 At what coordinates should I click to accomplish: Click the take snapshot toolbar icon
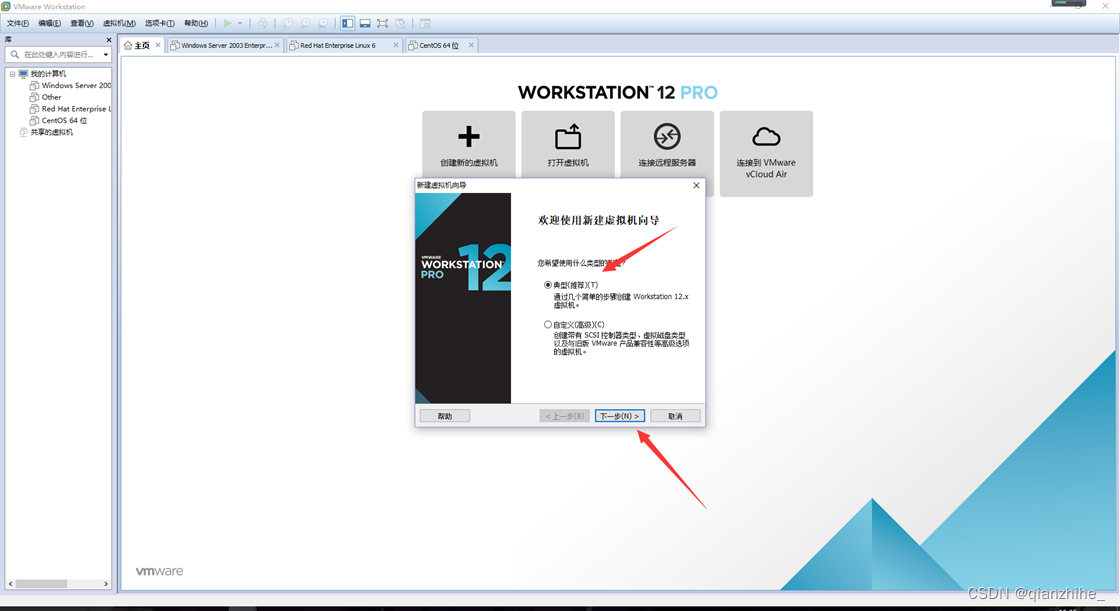pyautogui.click(x=287, y=24)
